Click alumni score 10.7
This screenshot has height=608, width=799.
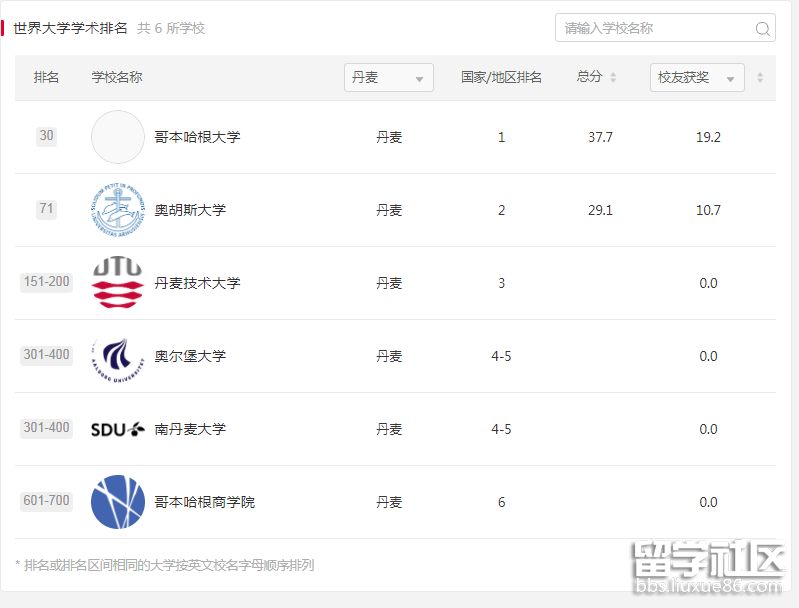(x=708, y=210)
